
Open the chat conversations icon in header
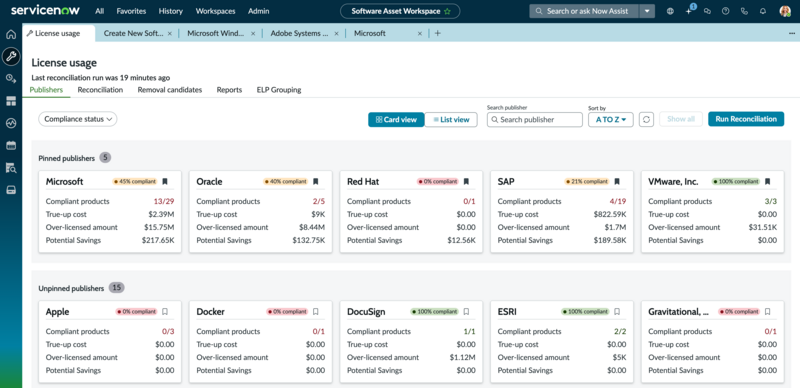pos(707,11)
